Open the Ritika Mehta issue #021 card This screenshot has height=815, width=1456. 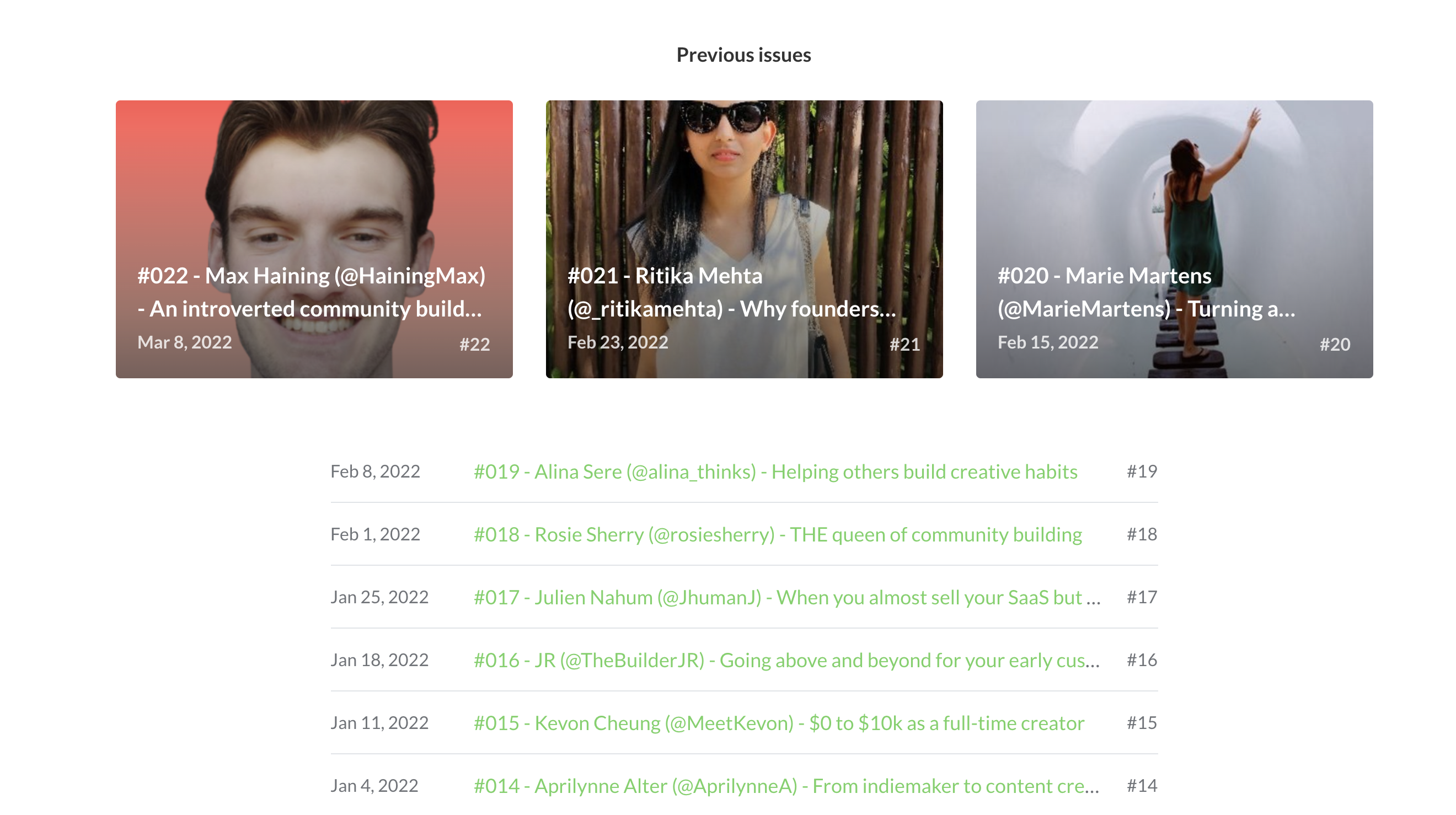[744, 186]
